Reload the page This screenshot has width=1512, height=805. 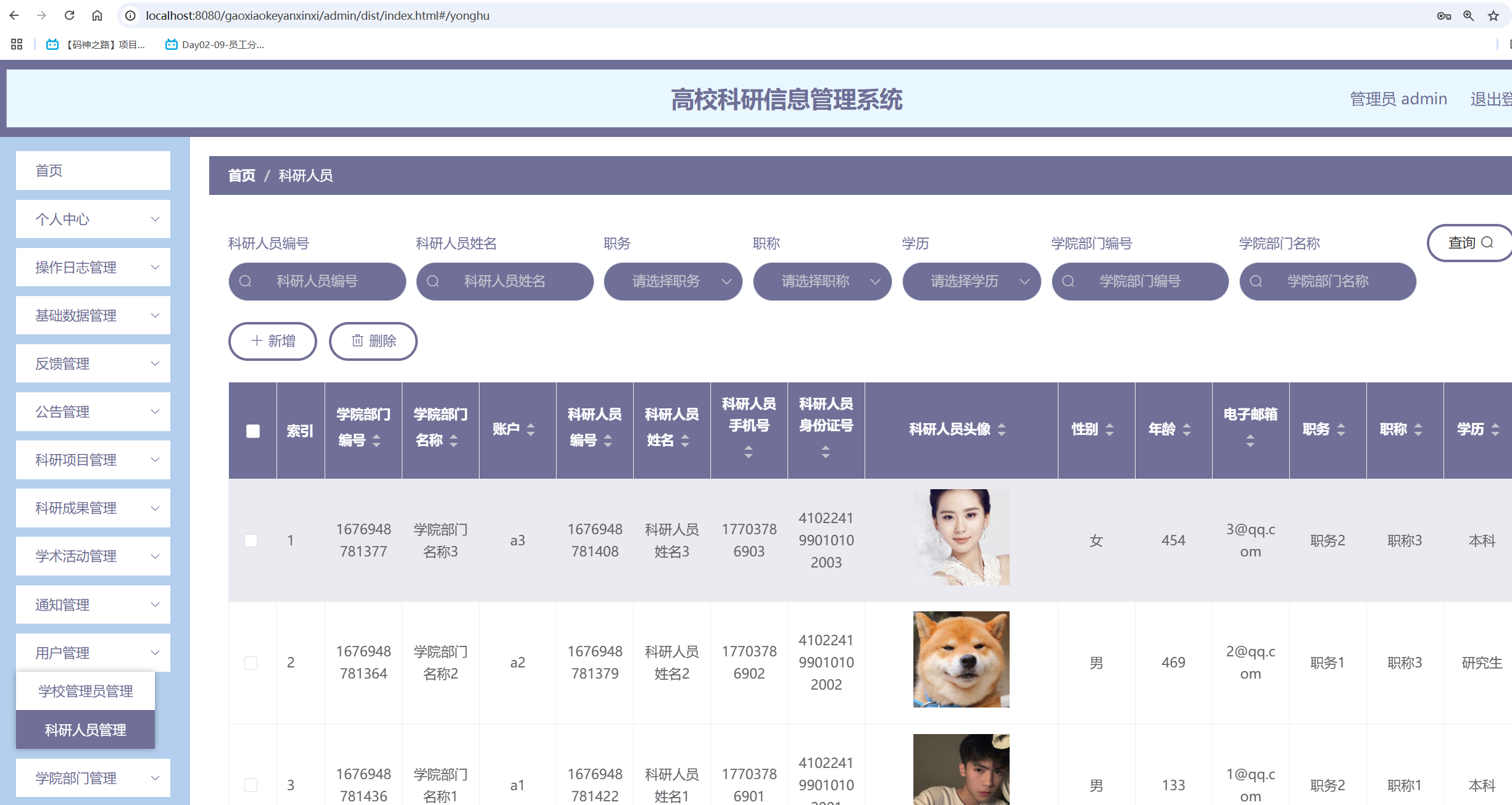click(69, 15)
